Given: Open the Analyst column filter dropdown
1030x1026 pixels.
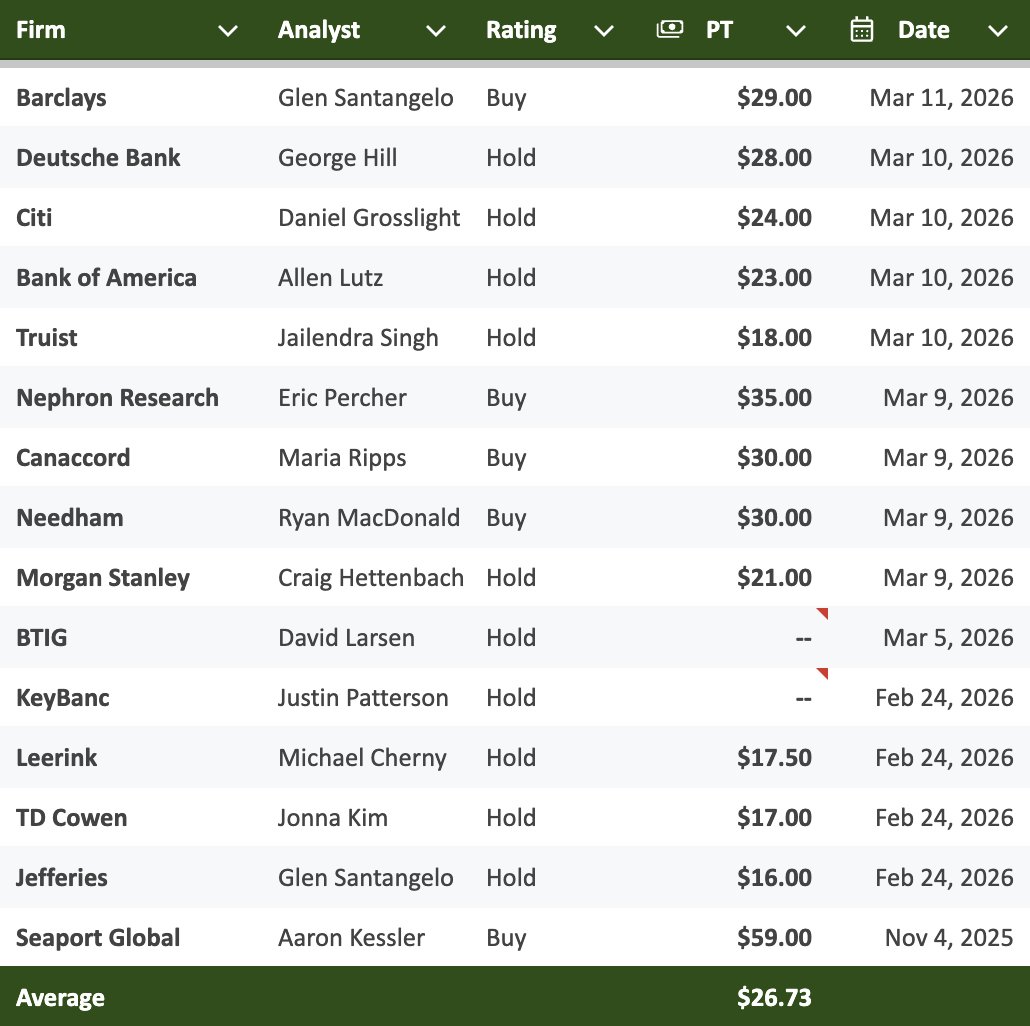Looking at the screenshot, I should 436,31.
